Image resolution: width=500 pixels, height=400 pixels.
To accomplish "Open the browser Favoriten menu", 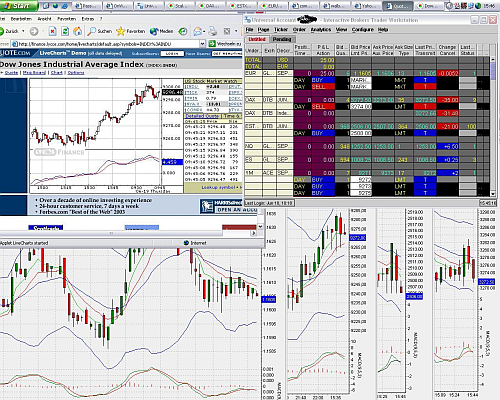I will pyautogui.click(x=67, y=19).
